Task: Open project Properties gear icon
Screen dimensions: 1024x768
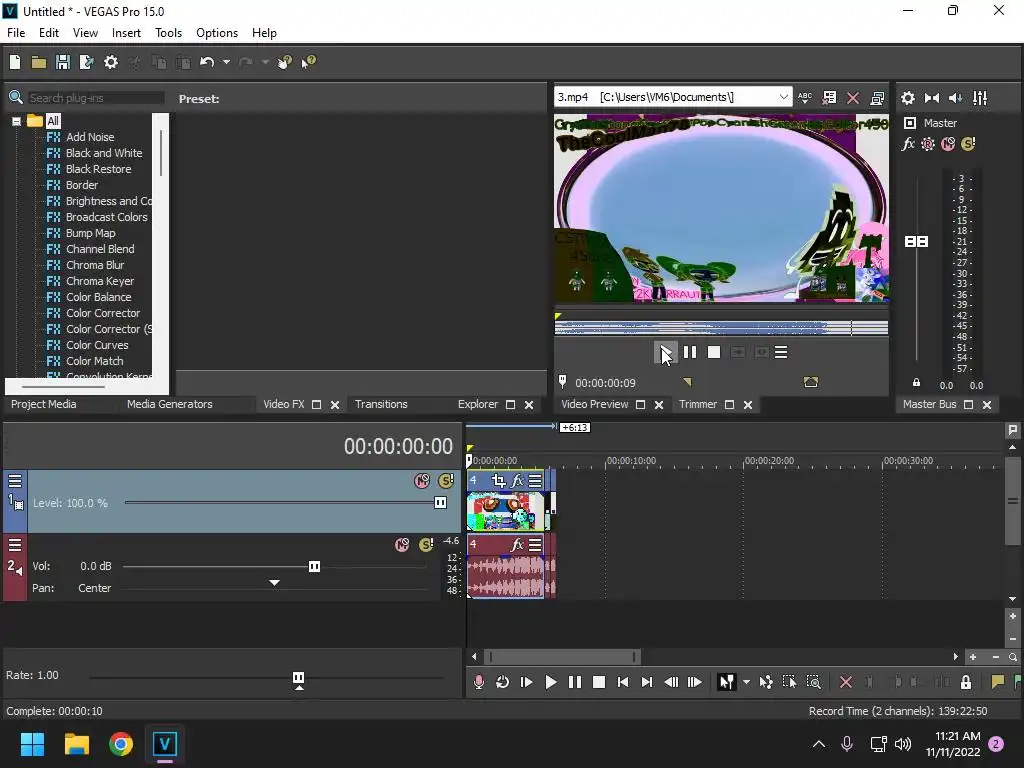Action: coord(111,62)
